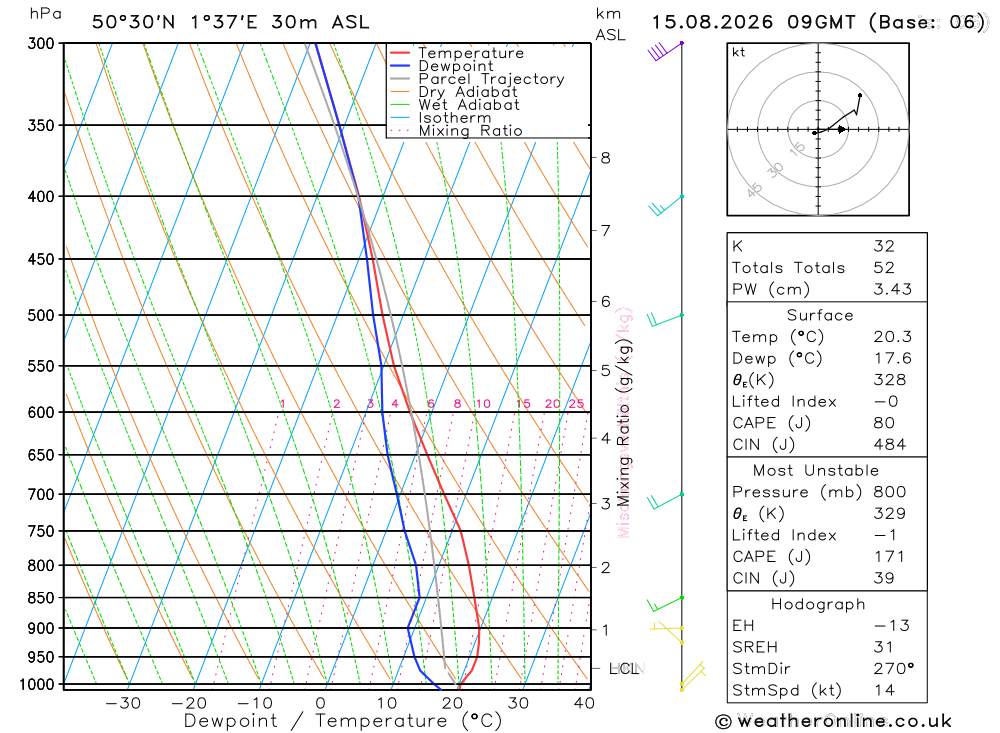The width and height of the screenshot is (1000, 733).
Task: Click the SREH value 31
Action: pos(883,647)
